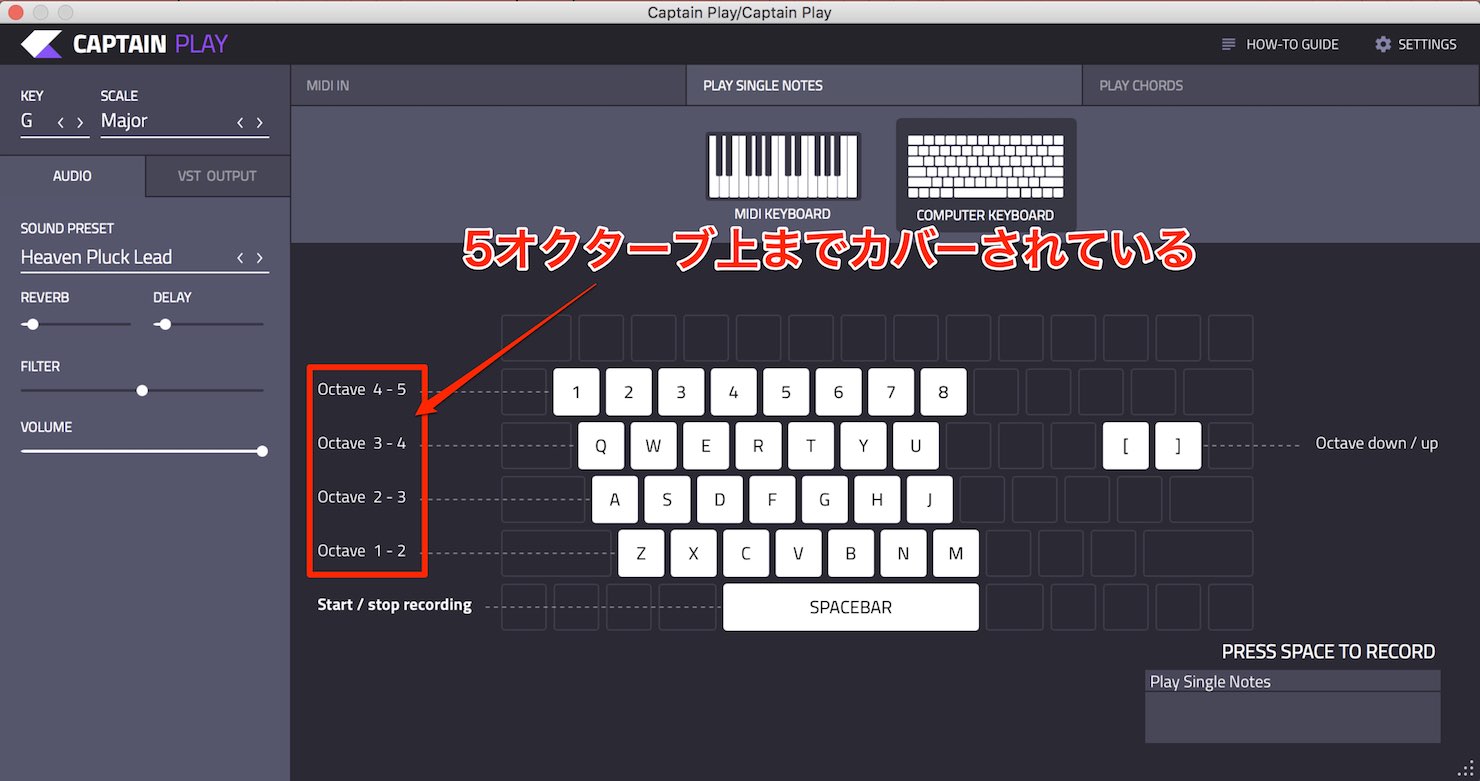Go to previous scale with left chevron
Image resolution: width=1480 pixels, height=781 pixels.
click(240, 122)
